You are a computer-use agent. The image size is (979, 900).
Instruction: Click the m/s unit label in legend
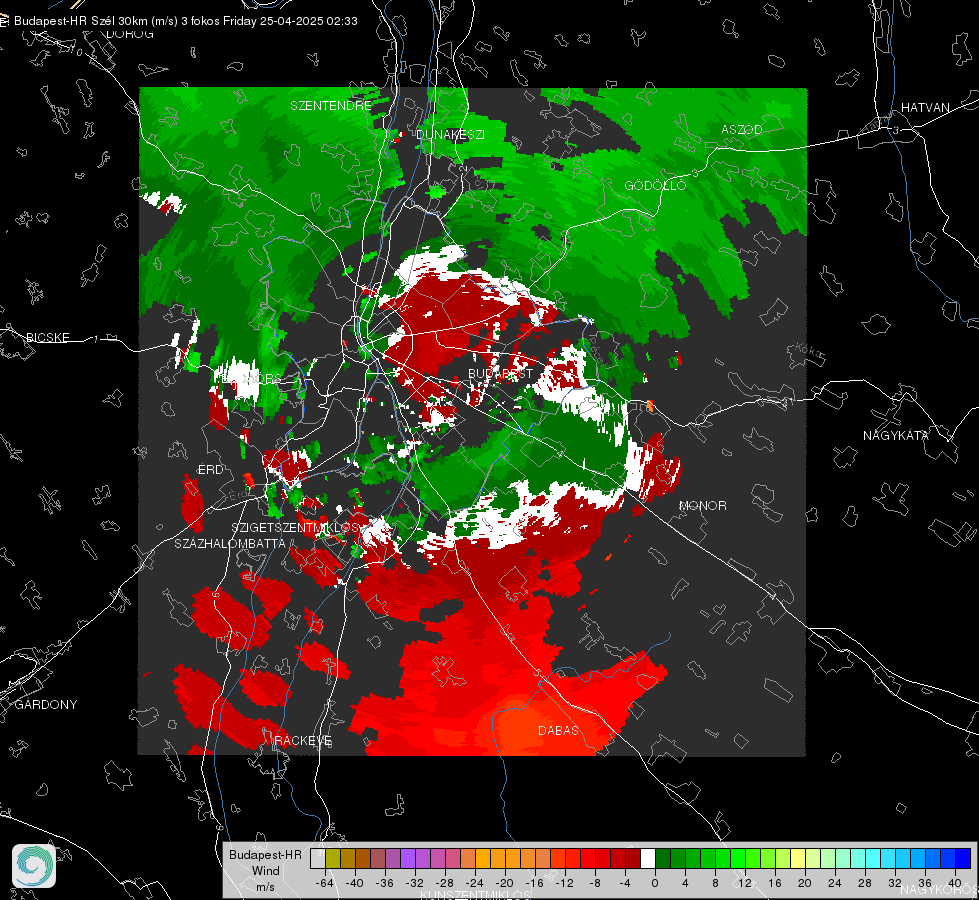coord(265,887)
